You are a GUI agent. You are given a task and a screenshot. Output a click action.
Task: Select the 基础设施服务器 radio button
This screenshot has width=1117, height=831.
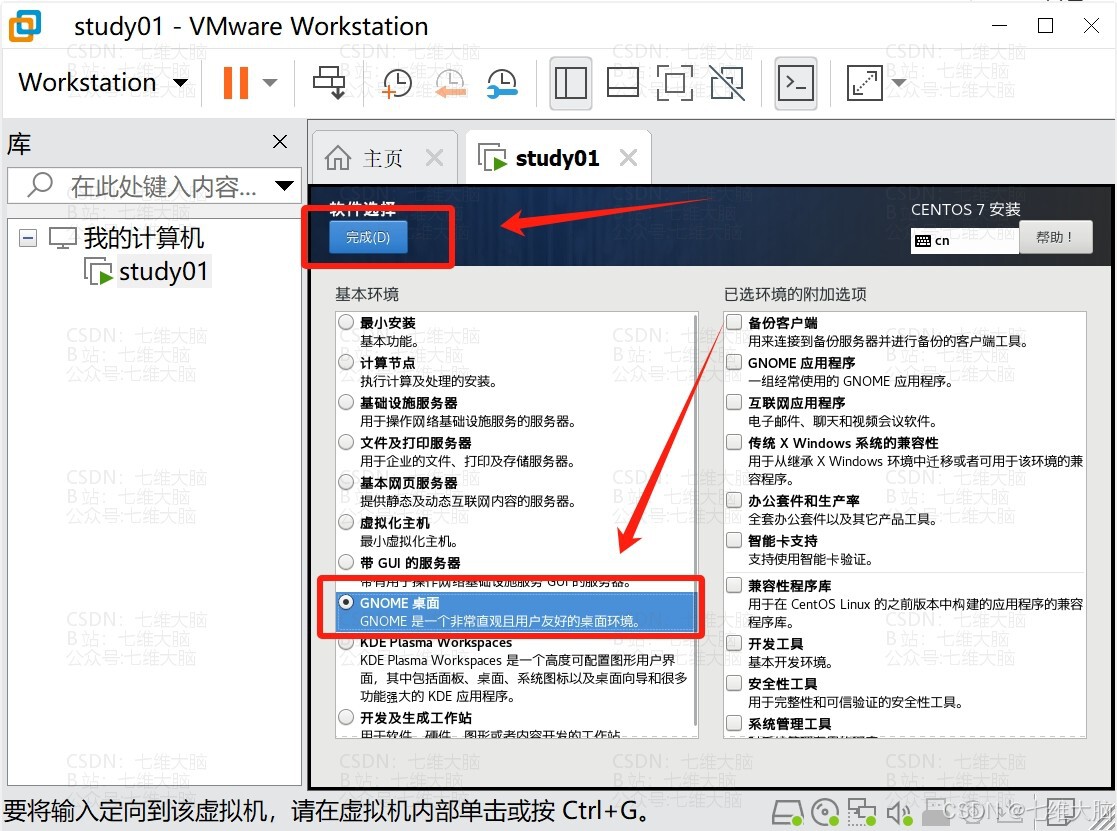coord(346,402)
